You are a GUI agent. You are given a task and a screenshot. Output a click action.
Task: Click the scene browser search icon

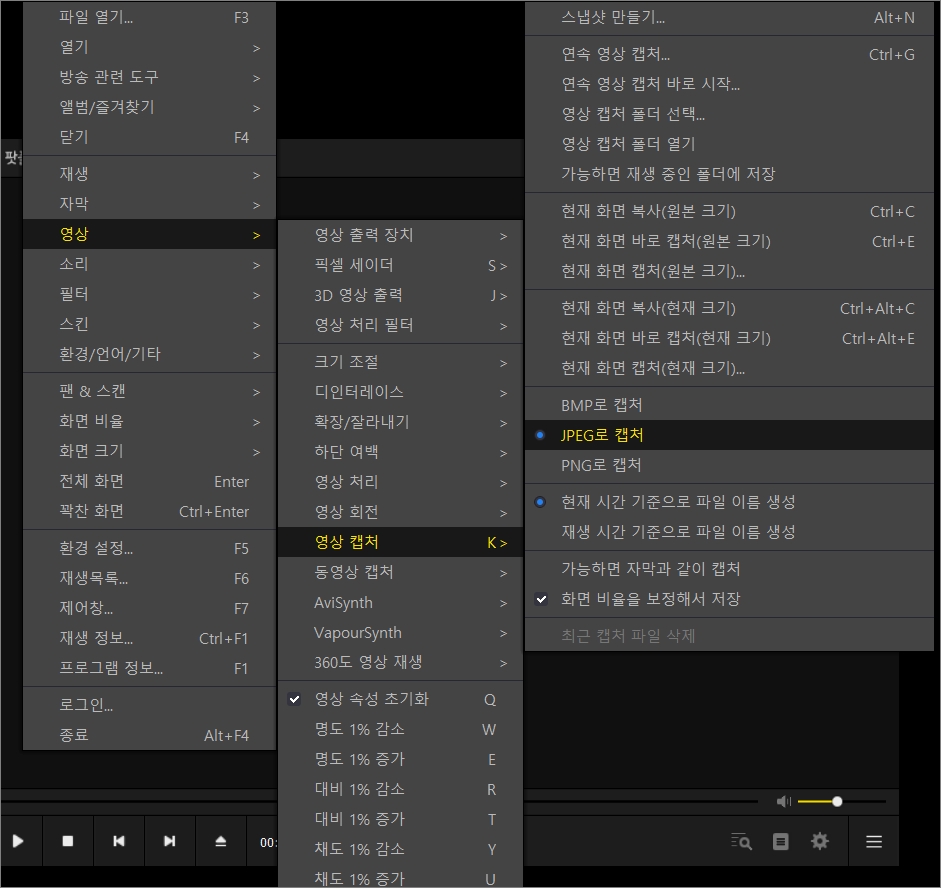[740, 841]
